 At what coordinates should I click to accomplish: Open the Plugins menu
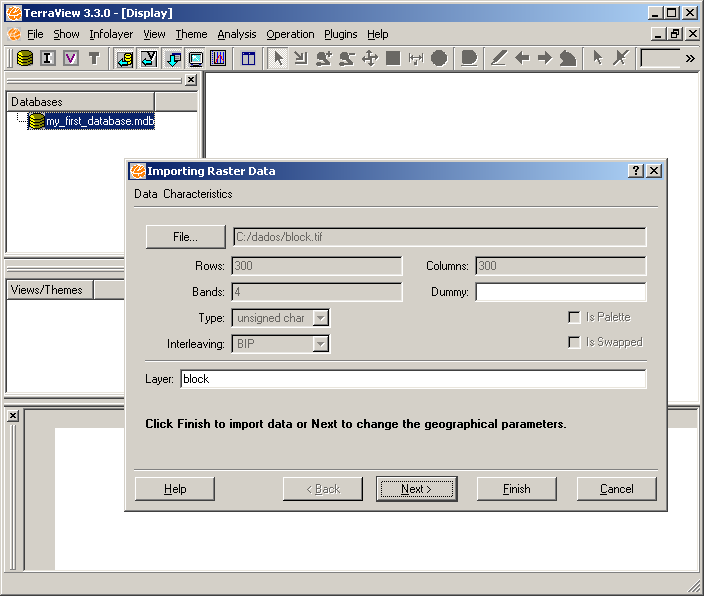340,34
